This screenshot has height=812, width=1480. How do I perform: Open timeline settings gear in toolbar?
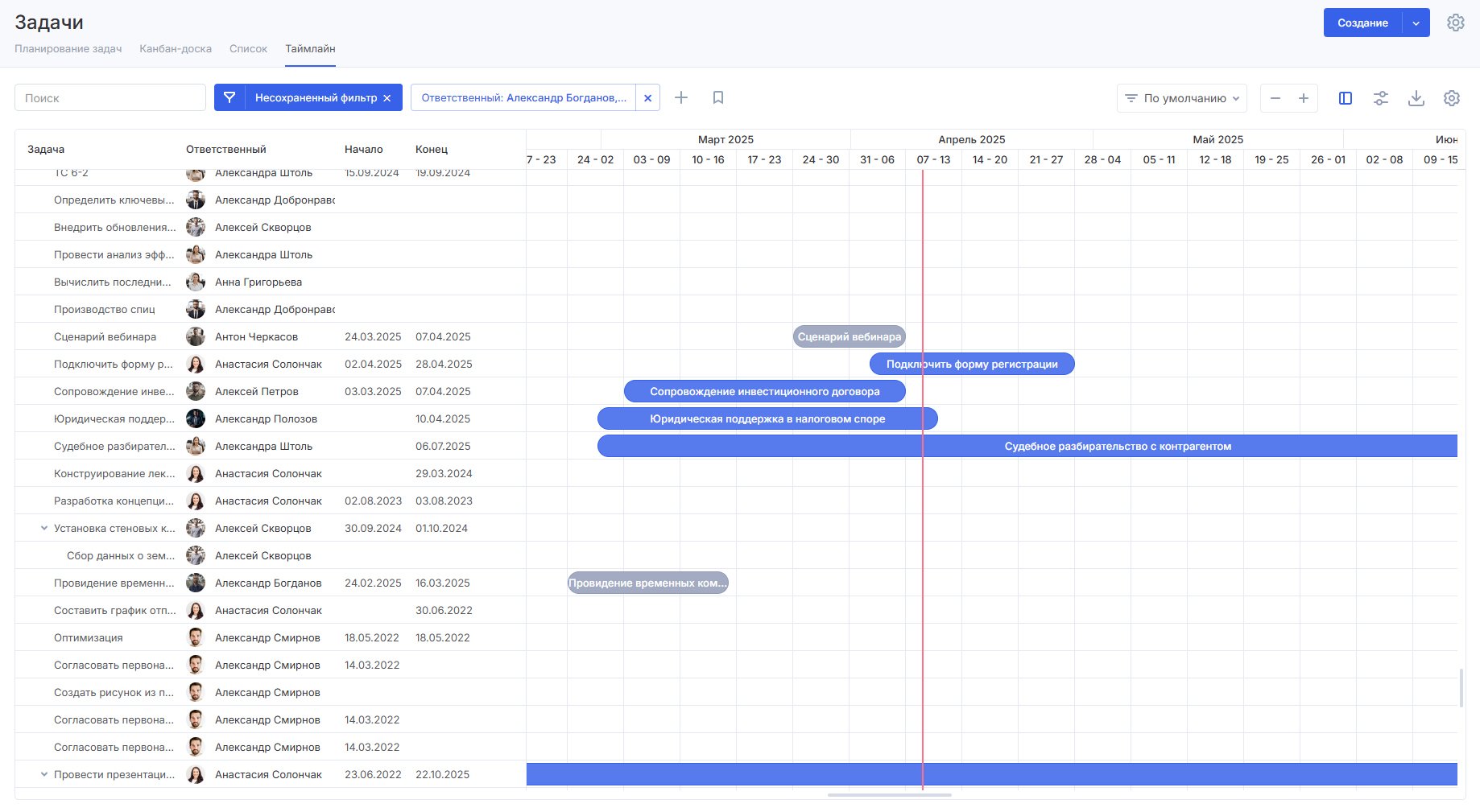pyautogui.click(x=1452, y=98)
